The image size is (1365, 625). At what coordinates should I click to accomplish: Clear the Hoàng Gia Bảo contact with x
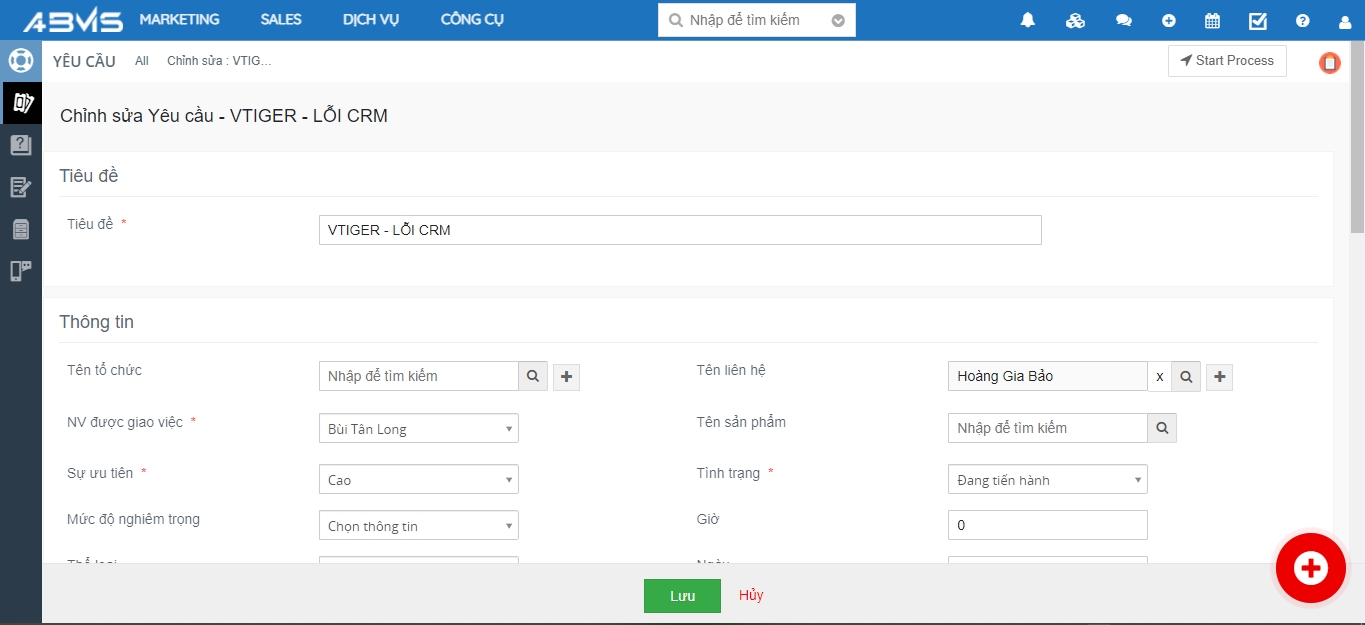[x=1159, y=377]
